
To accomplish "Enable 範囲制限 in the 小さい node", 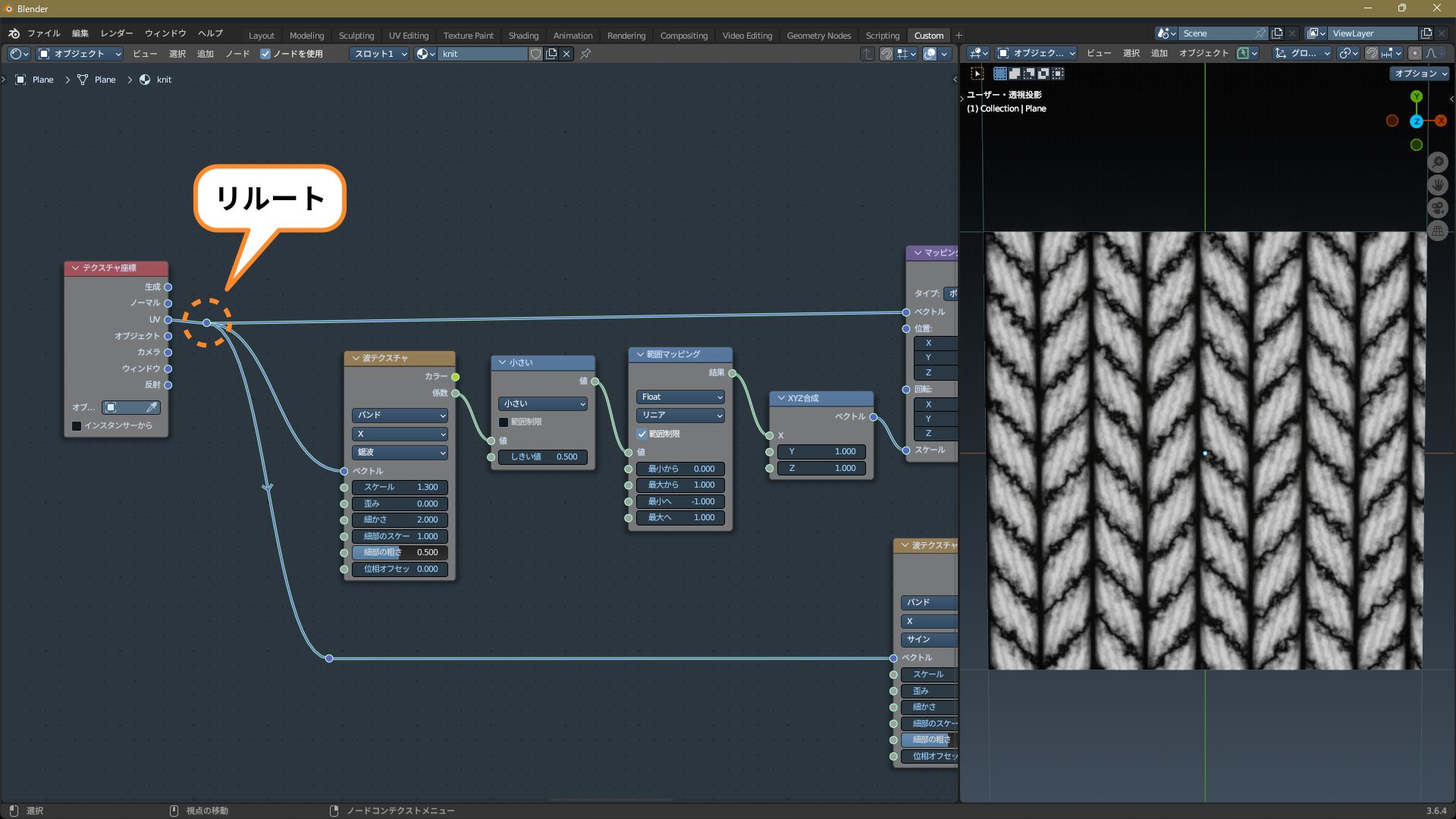I will (504, 422).
